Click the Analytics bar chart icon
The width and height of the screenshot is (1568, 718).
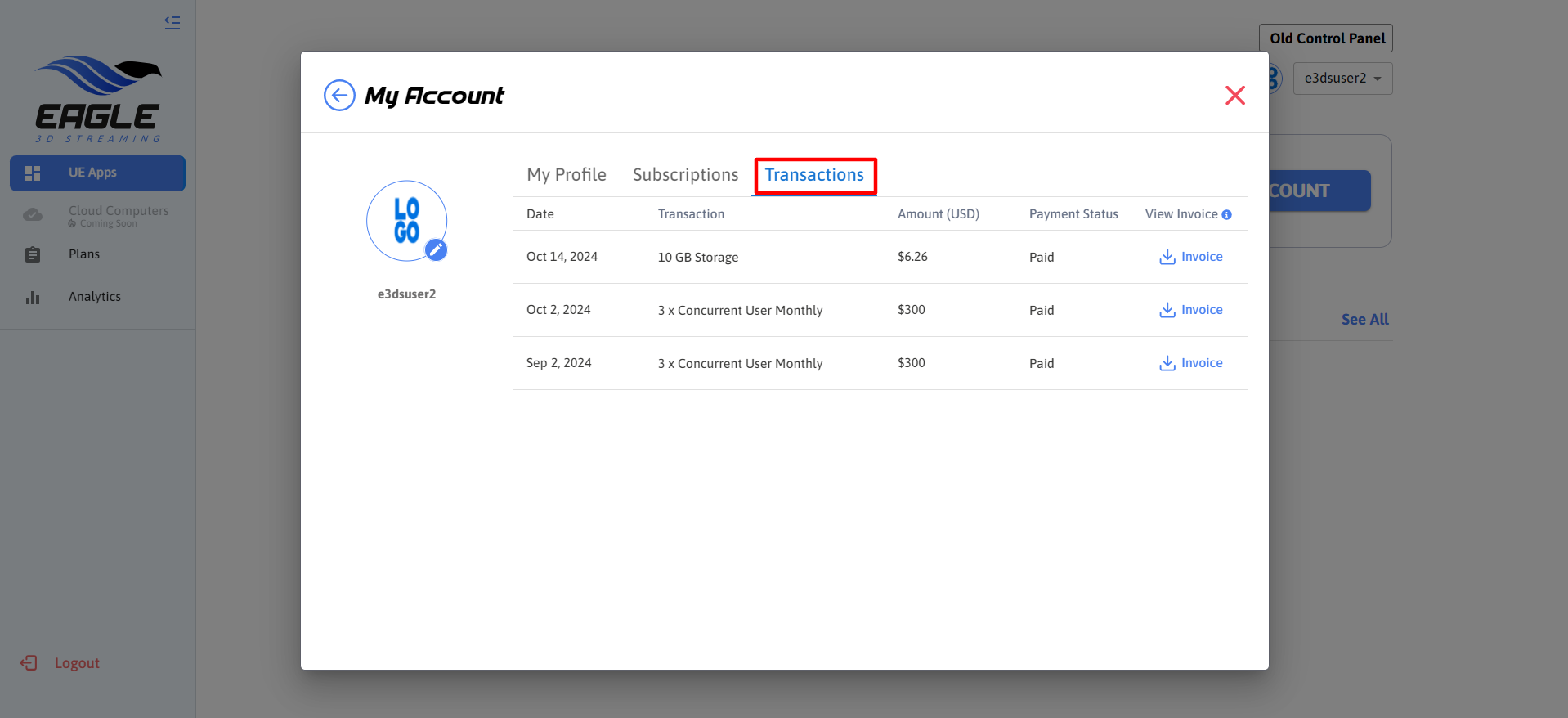pyautogui.click(x=33, y=297)
